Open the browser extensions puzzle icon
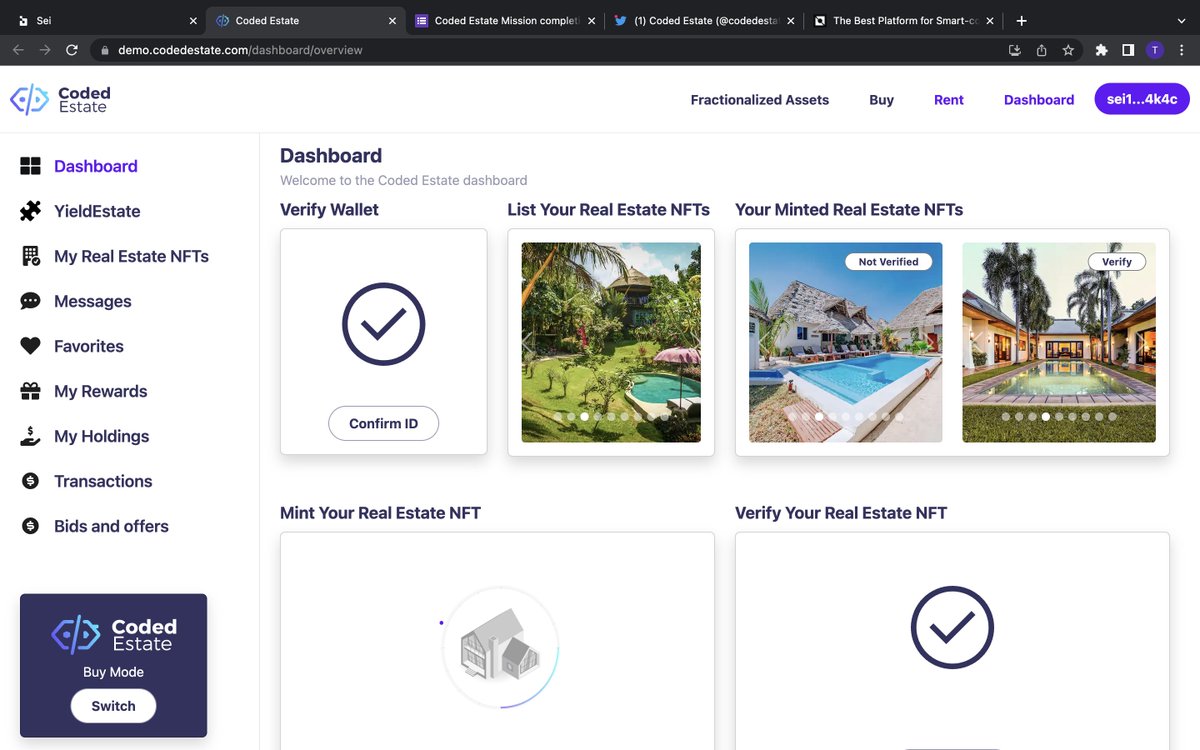 (1102, 50)
